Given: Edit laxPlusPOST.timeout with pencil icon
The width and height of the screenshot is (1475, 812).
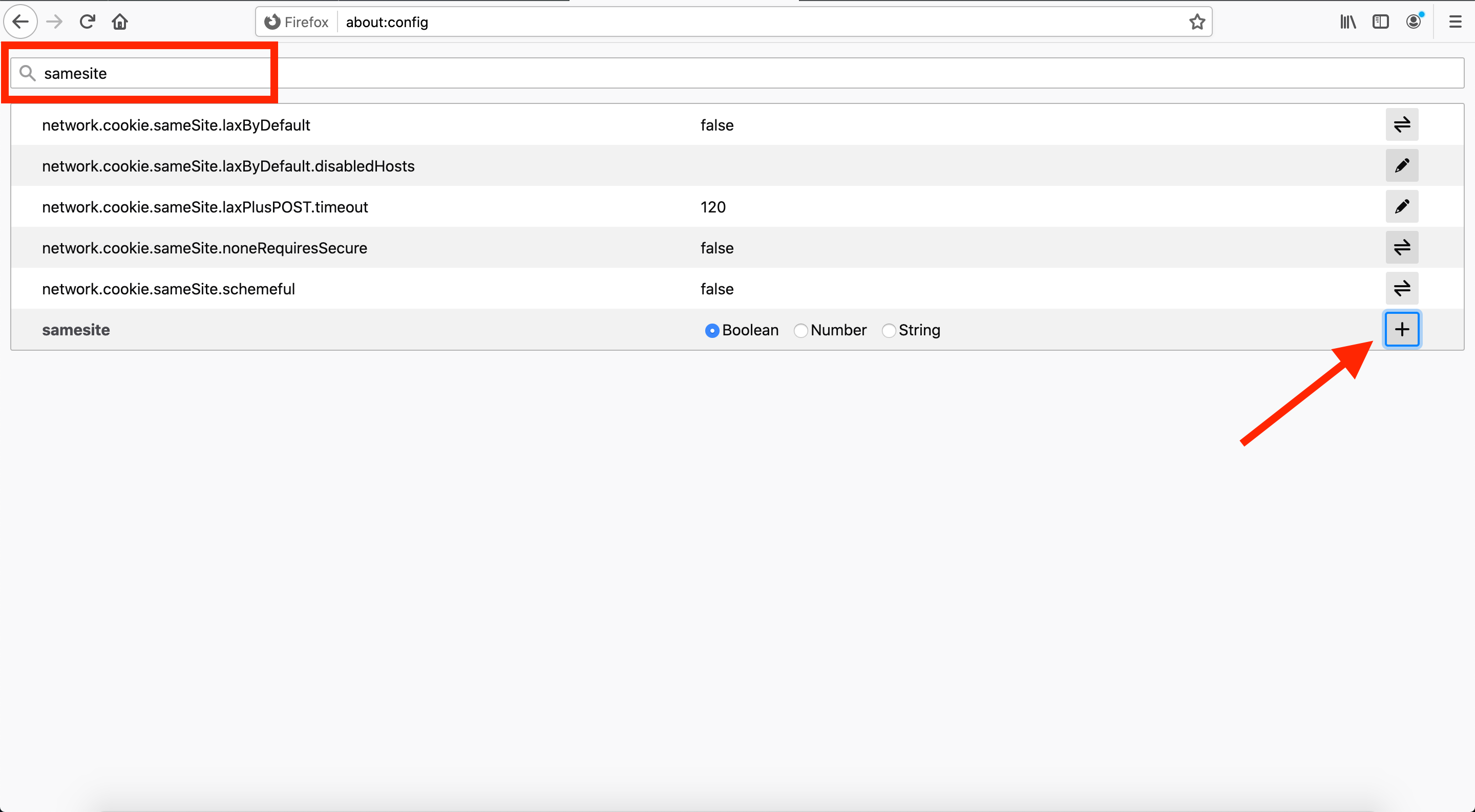Looking at the screenshot, I should coord(1401,206).
